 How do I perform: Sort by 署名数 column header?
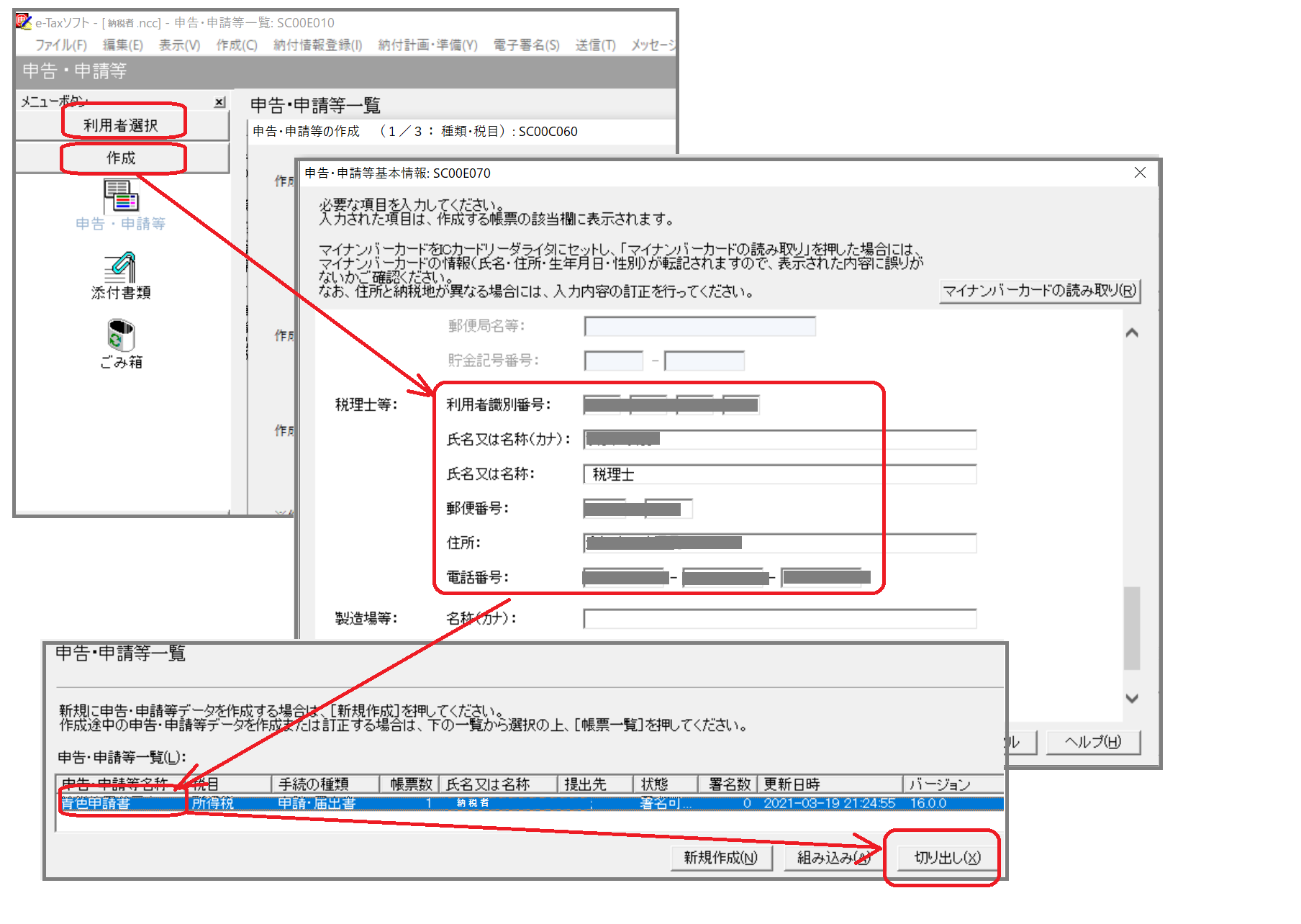[x=727, y=784]
